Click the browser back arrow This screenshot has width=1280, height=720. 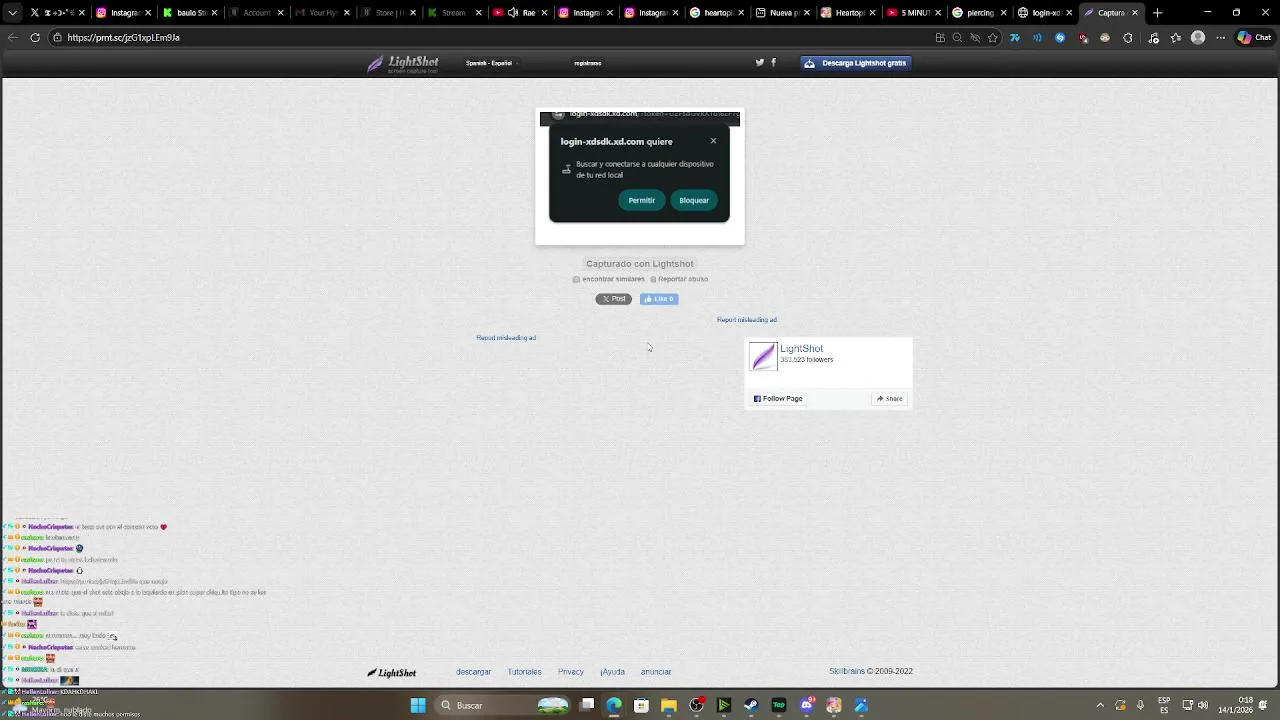pyautogui.click(x=12, y=37)
